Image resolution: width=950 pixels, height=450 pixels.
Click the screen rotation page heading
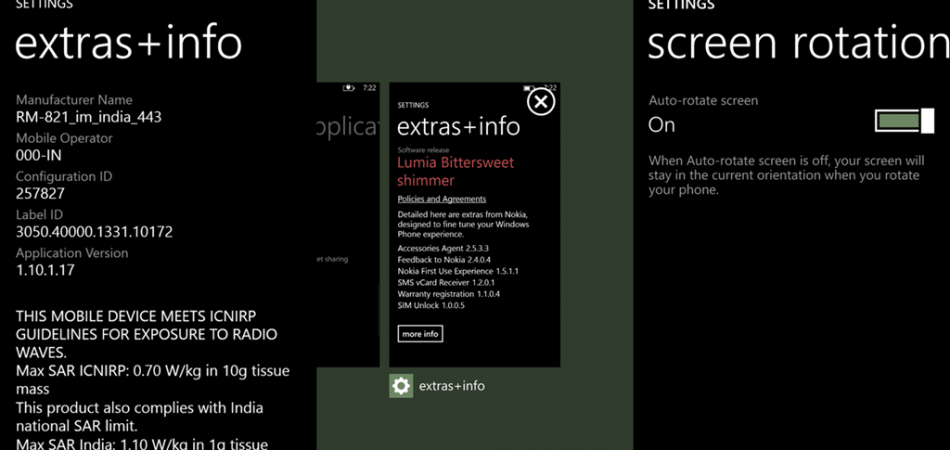(797, 43)
